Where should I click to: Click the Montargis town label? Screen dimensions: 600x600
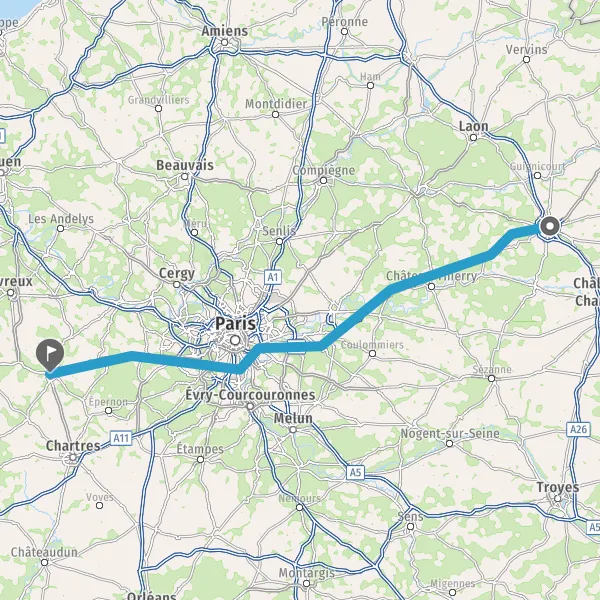(307, 573)
